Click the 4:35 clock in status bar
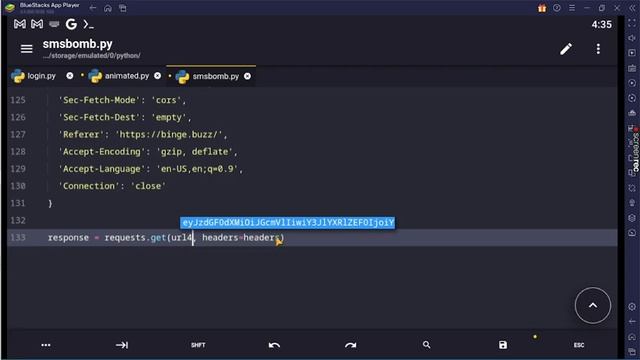 tap(602, 24)
